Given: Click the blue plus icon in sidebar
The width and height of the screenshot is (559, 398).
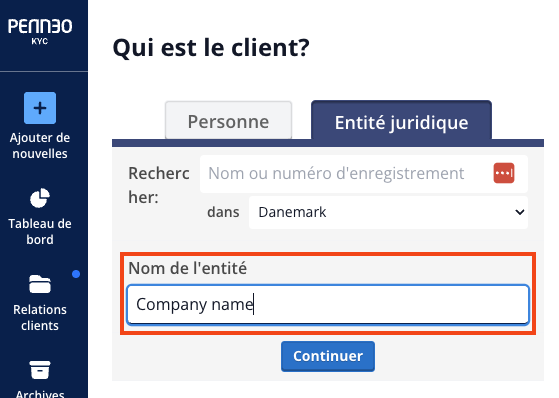Looking at the screenshot, I should point(40,108).
